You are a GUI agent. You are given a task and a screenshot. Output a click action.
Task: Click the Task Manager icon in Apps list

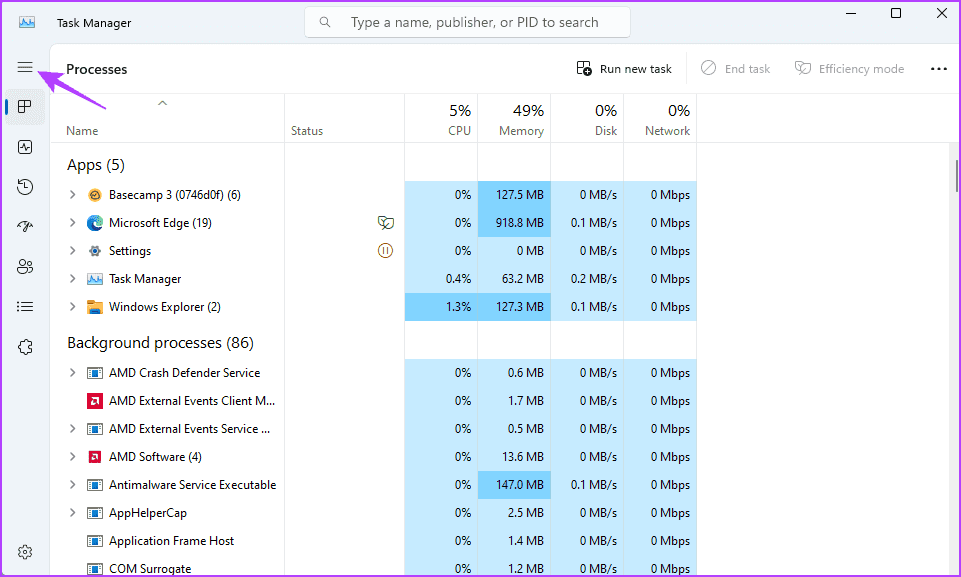94,279
